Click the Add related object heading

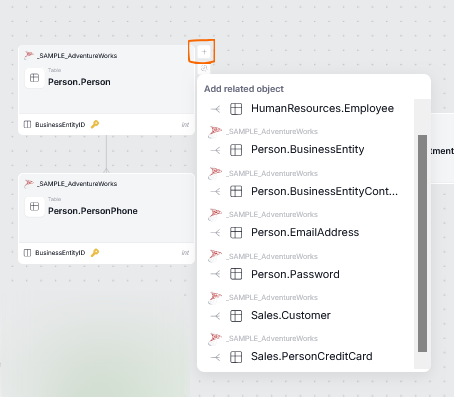click(x=244, y=89)
